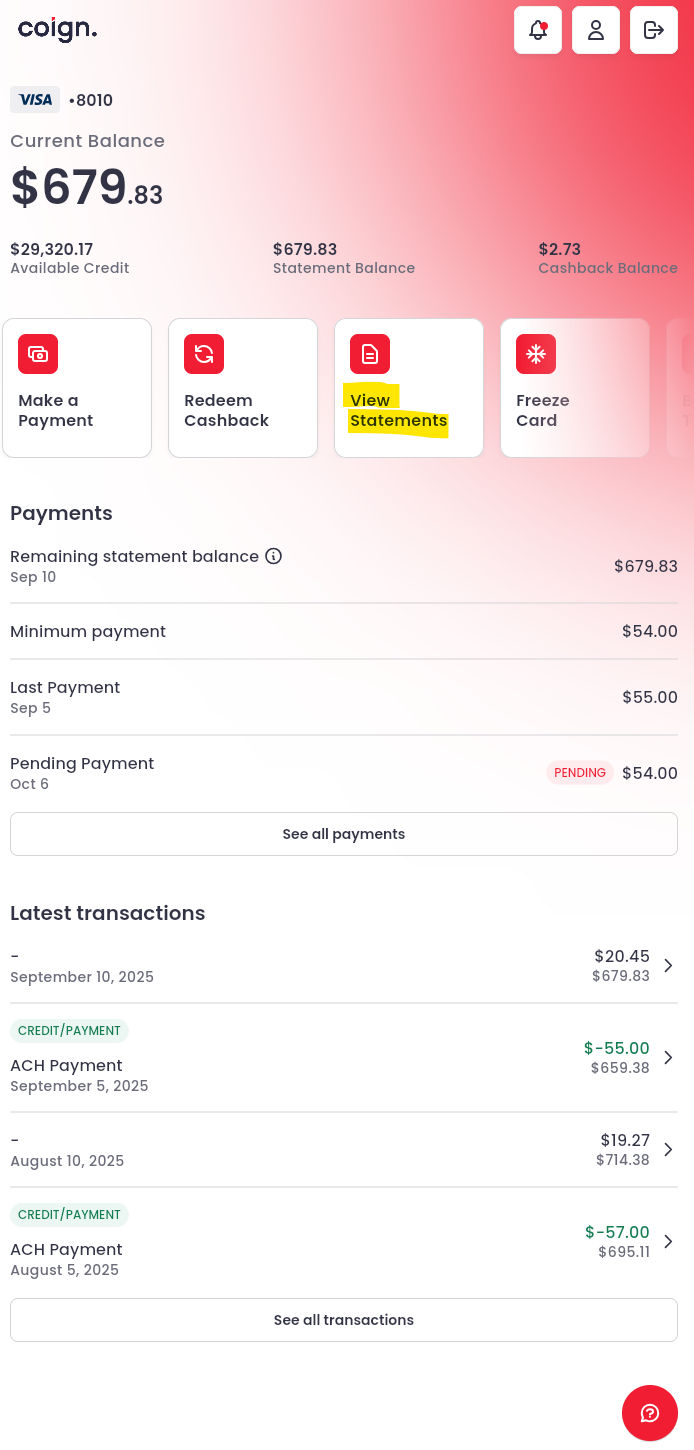Expand the September 5 ACH Payment chevron
Image resolution: width=694 pixels, height=1450 pixels.
[x=669, y=1057]
